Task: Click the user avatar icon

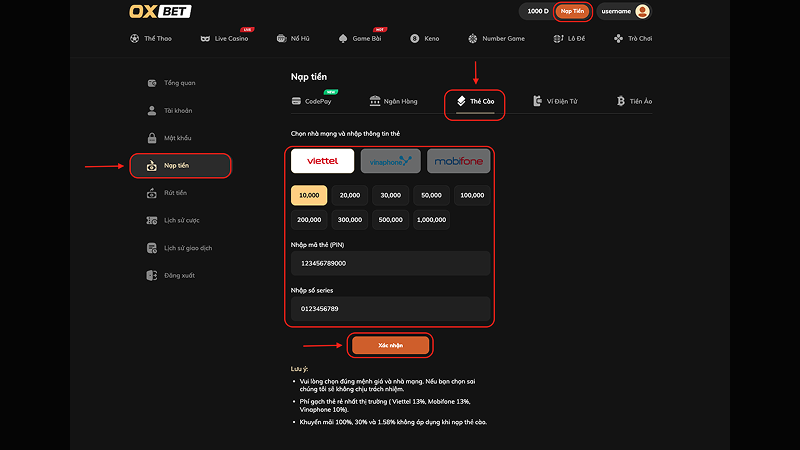Action: [x=642, y=11]
